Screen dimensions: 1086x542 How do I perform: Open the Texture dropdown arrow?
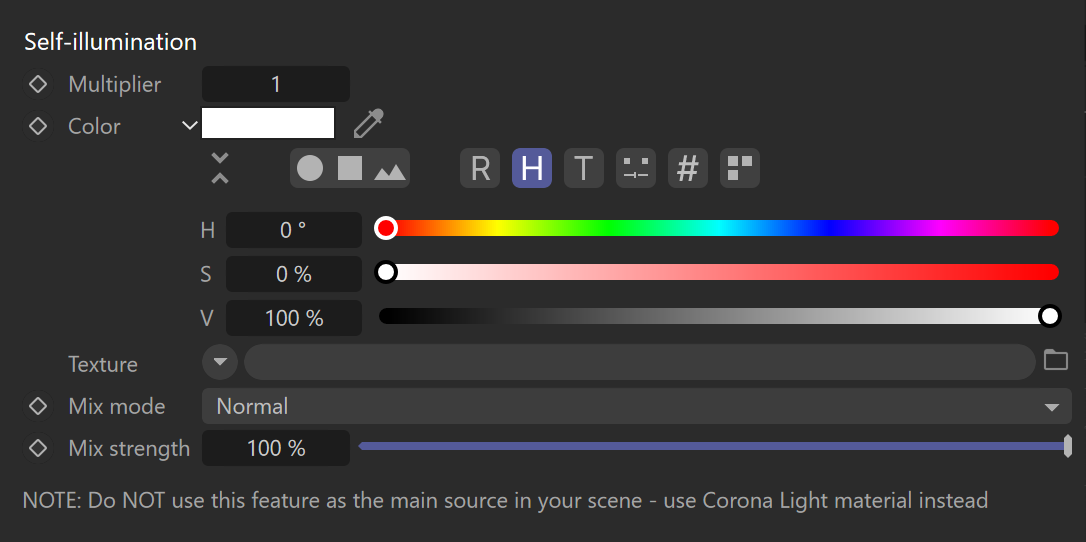(220, 362)
